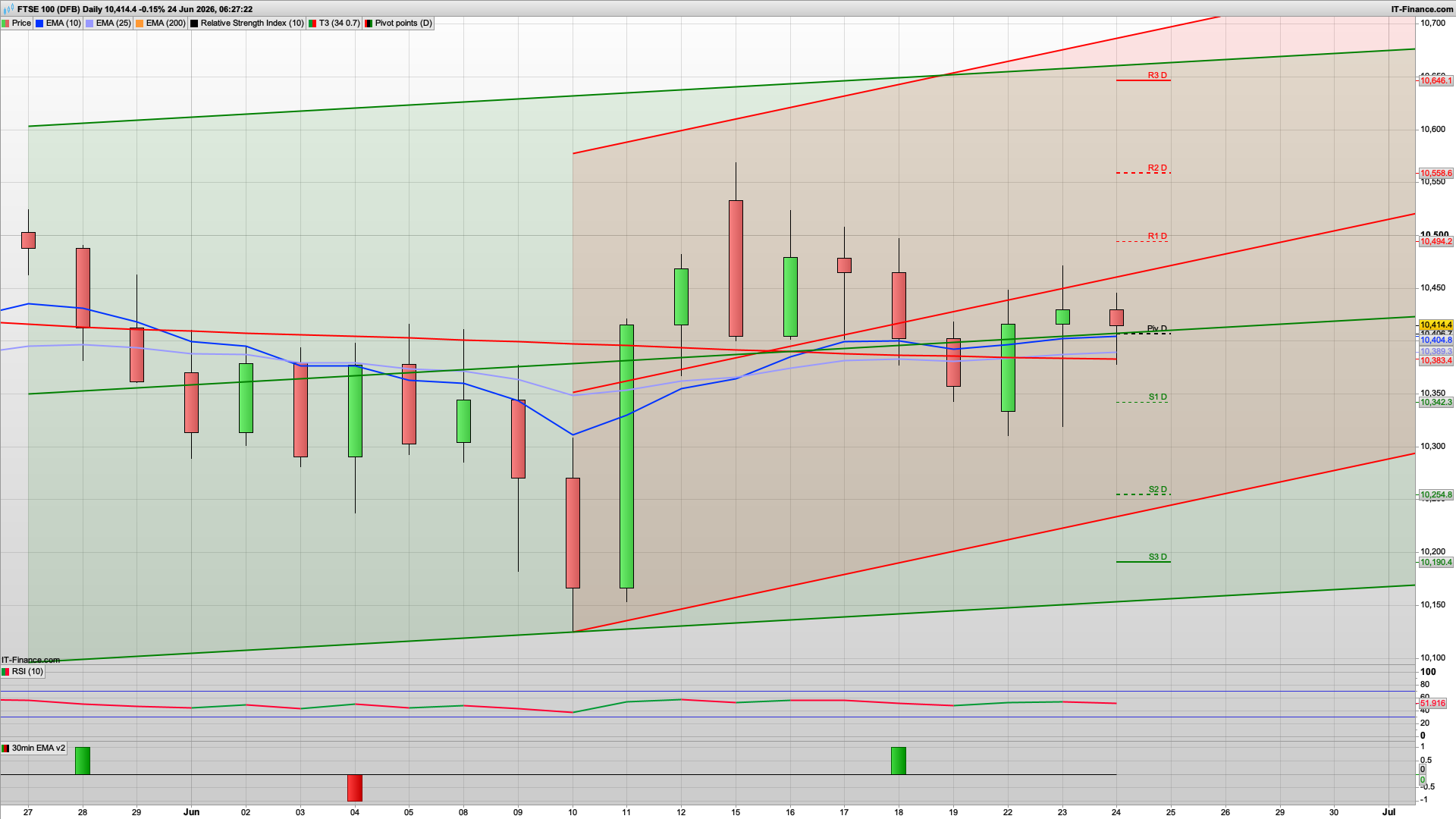1456x819 pixels.
Task: Open EMA (200) indicator settings label
Action: coord(165,24)
